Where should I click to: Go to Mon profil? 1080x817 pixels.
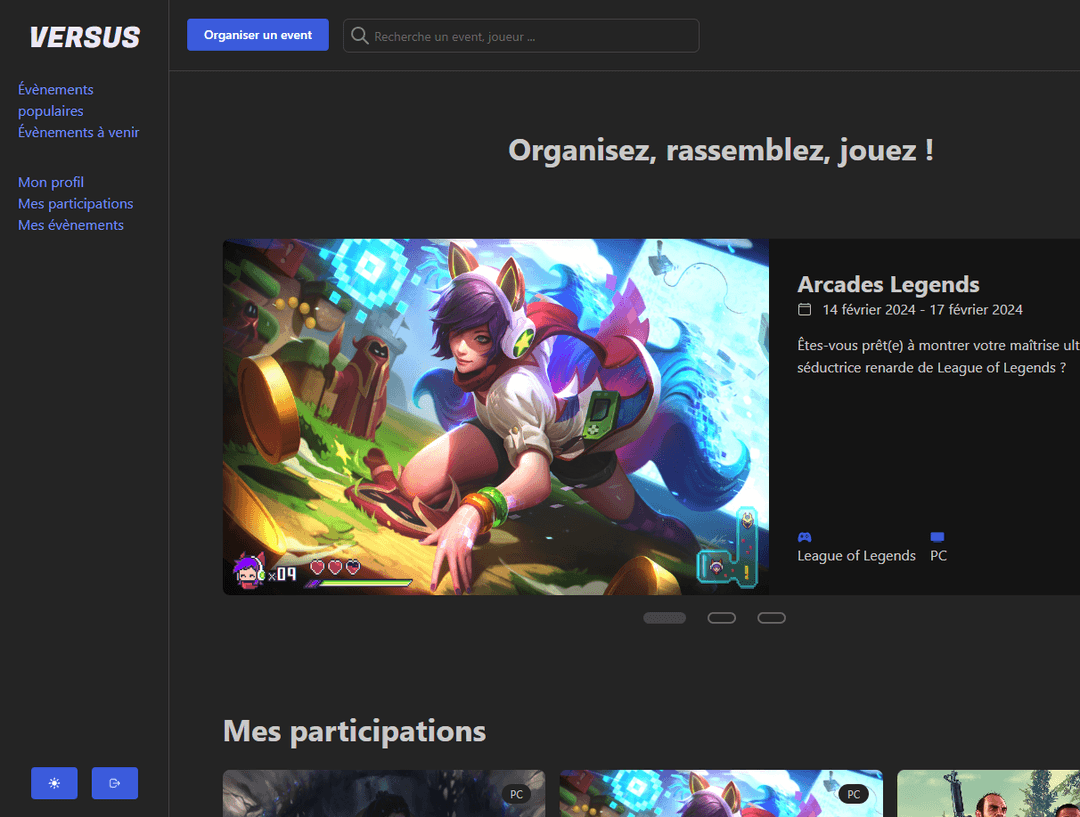coord(51,183)
